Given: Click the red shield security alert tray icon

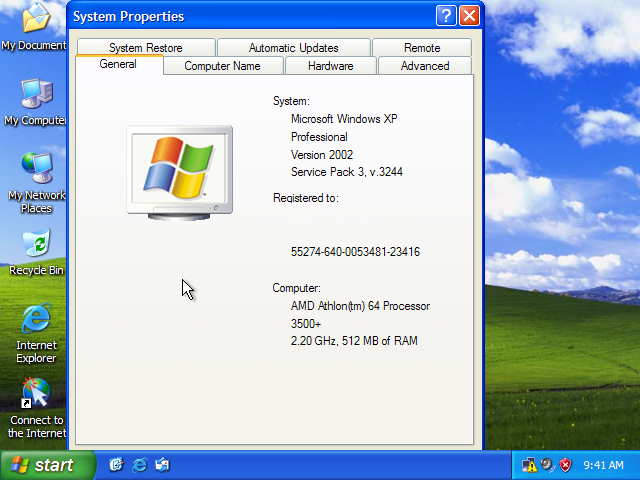Looking at the screenshot, I should pos(565,465).
